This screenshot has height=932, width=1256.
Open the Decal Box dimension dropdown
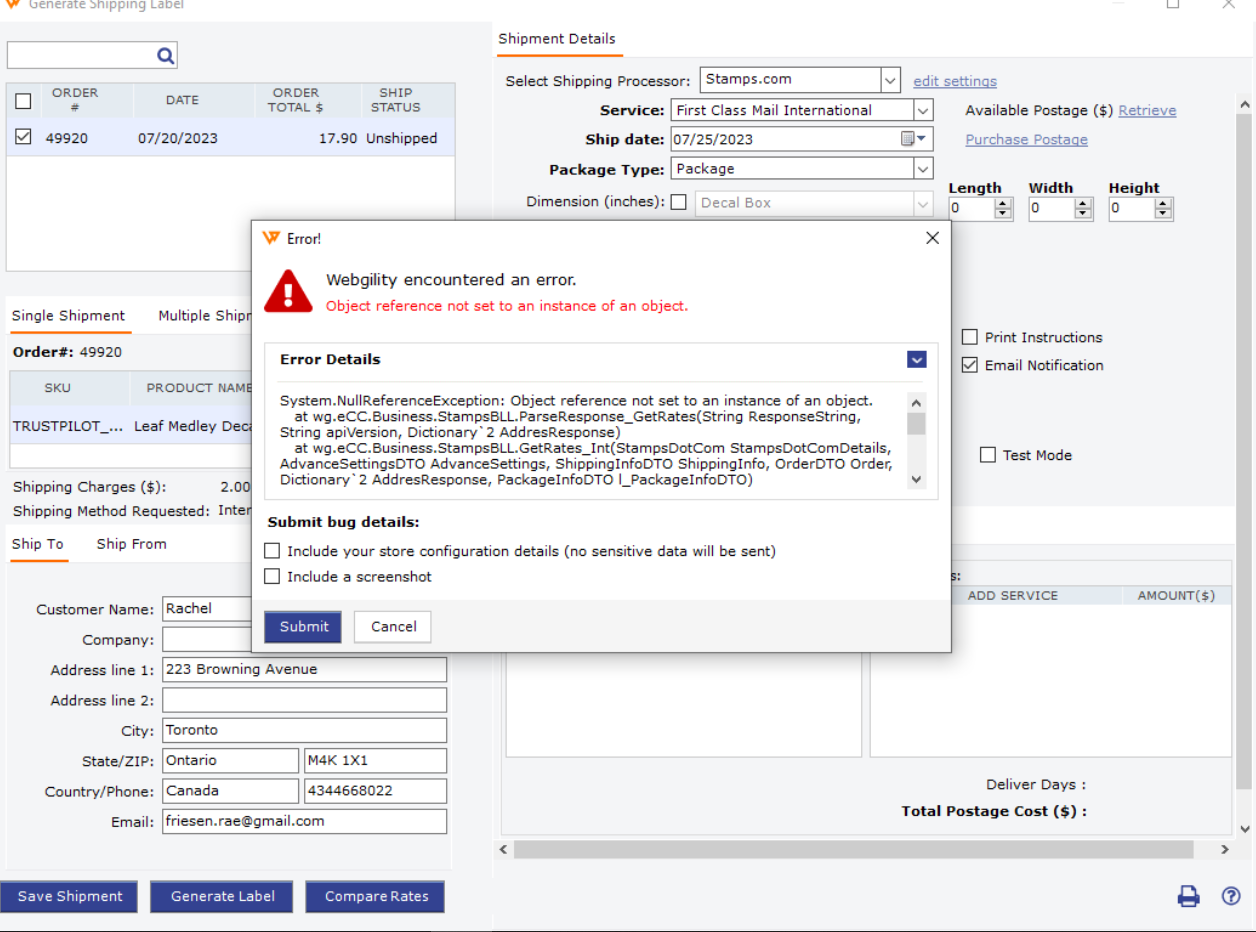pos(922,203)
